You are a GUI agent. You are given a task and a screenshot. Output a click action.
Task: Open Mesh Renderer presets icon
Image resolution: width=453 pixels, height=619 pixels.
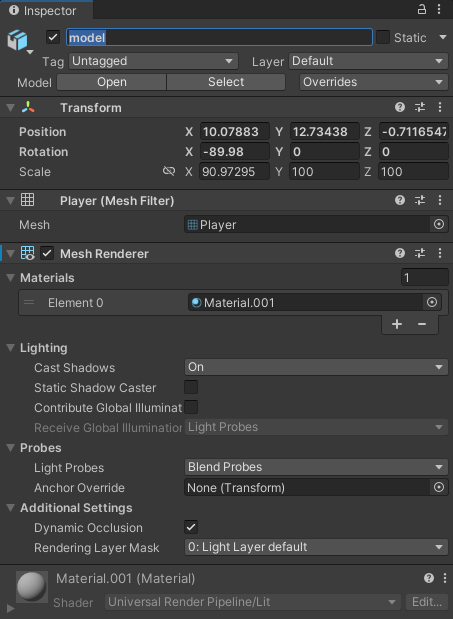(x=420, y=253)
